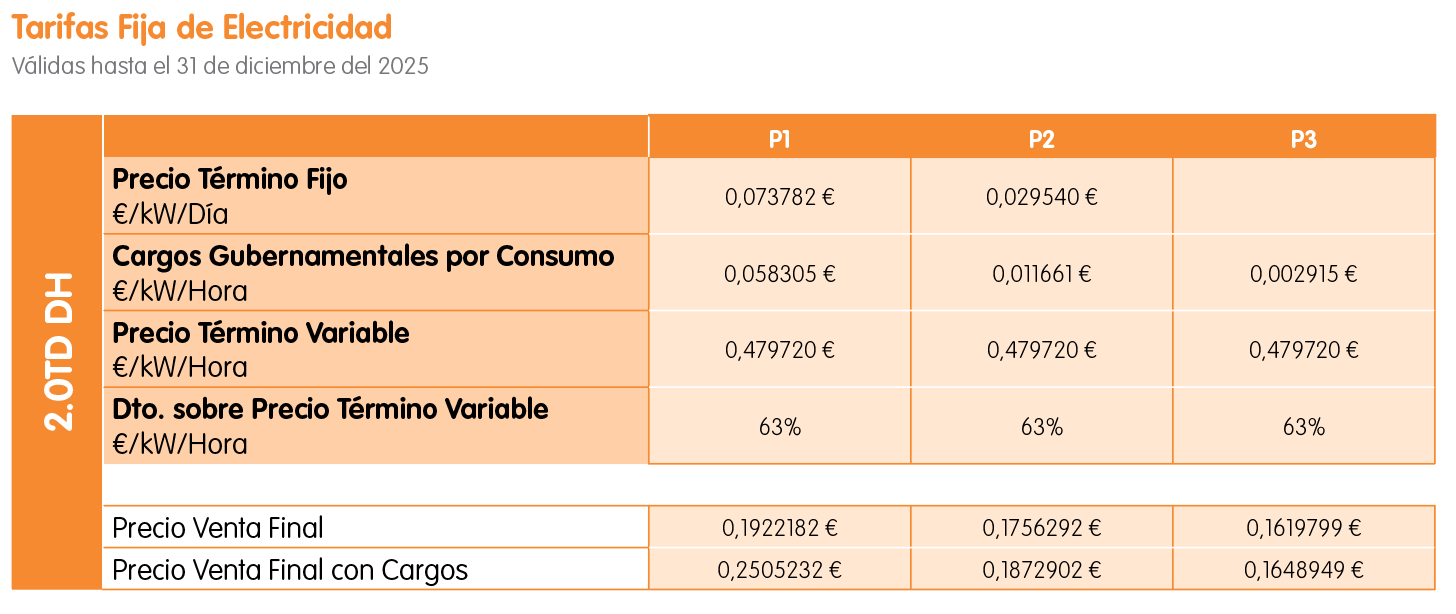Click the P1 column header
Screen dimensions: 1456x614
[780, 139]
